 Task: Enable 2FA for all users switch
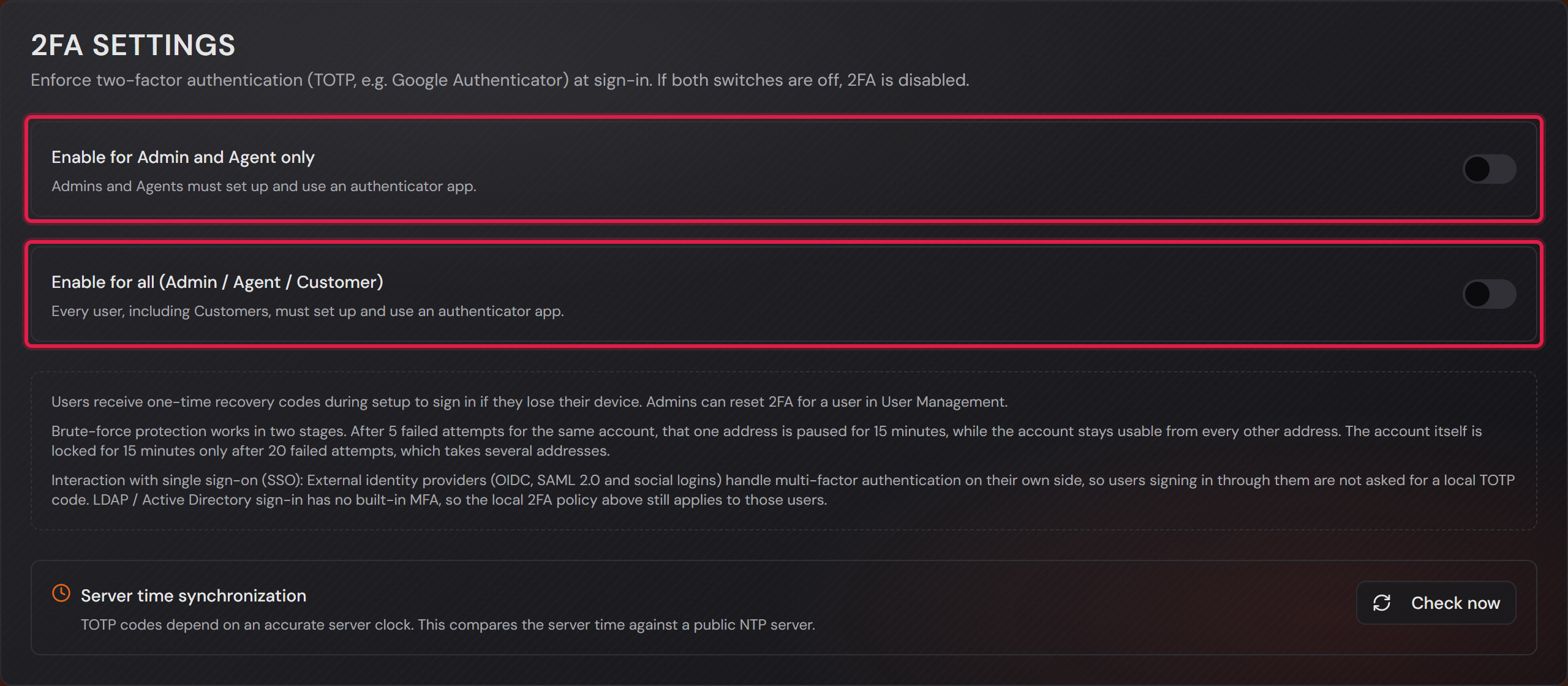pos(1489,294)
